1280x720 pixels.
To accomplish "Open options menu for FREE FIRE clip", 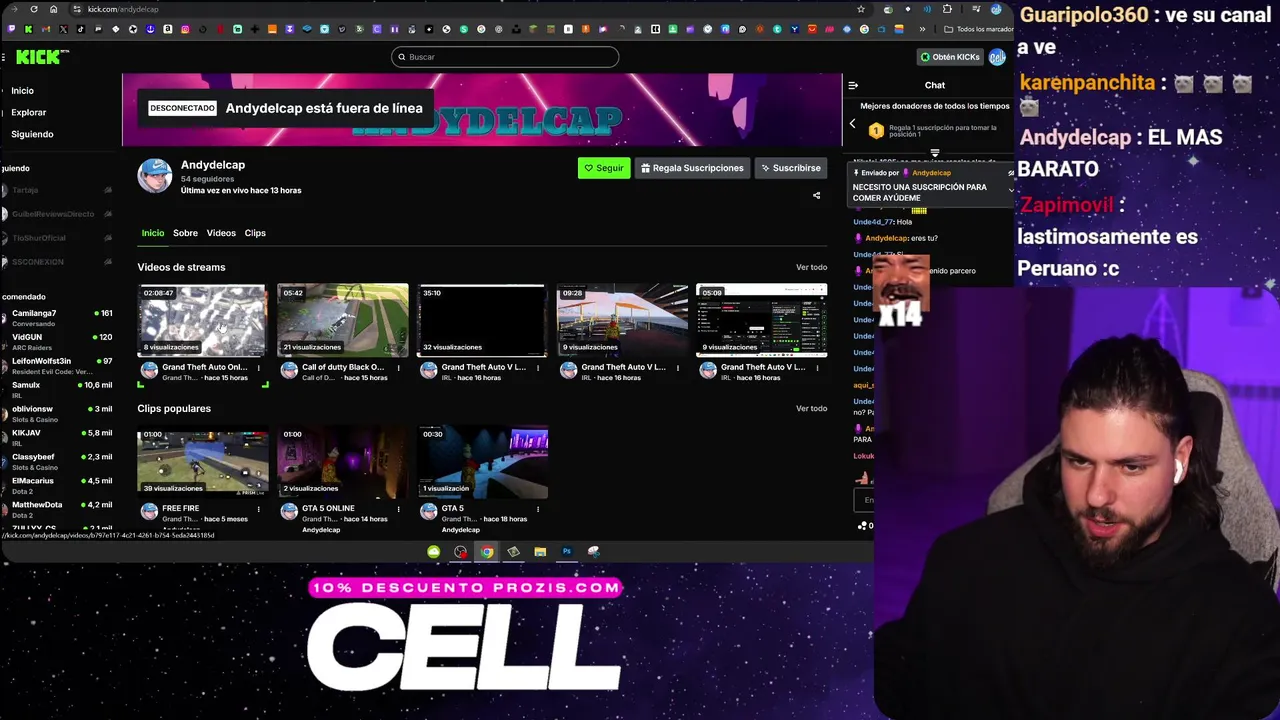I will pos(258,509).
